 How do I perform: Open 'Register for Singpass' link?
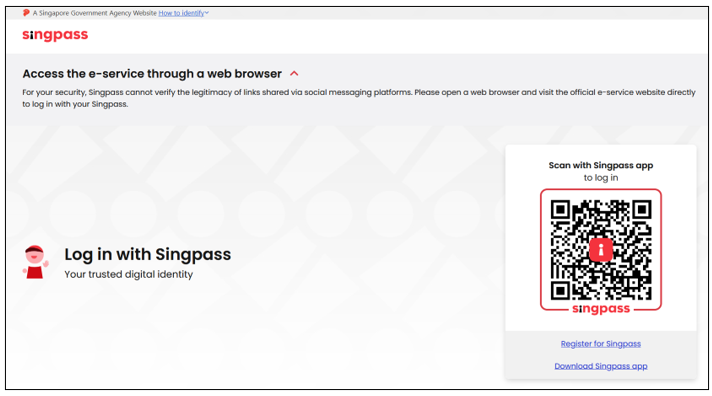coord(601,344)
